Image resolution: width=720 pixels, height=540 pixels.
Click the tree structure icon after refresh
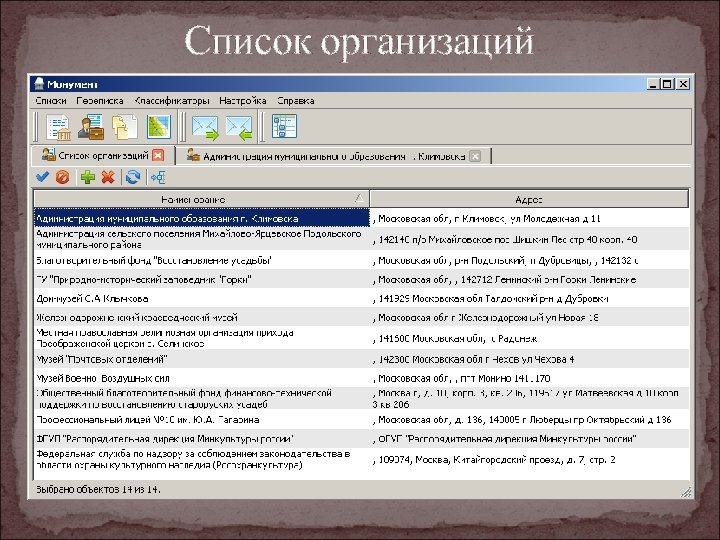click(x=158, y=177)
